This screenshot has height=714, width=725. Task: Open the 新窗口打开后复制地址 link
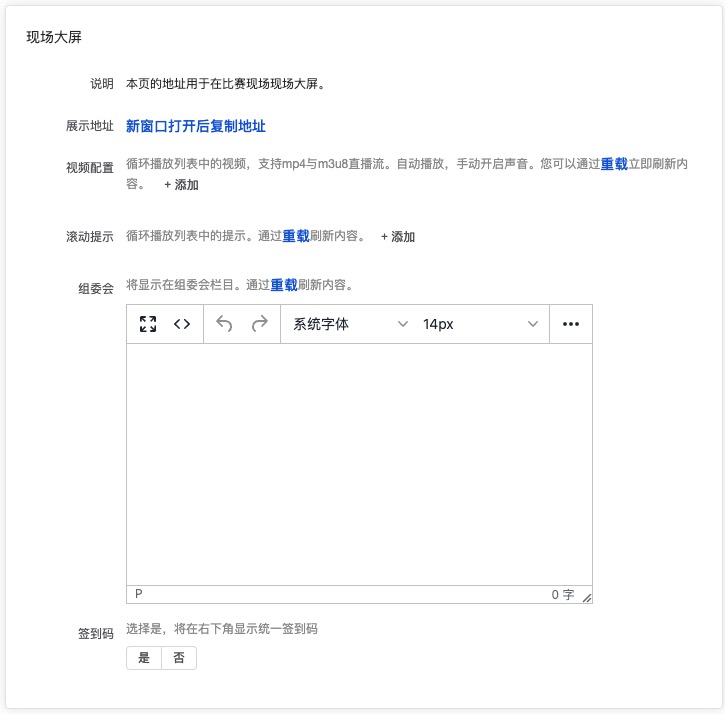pos(196,126)
